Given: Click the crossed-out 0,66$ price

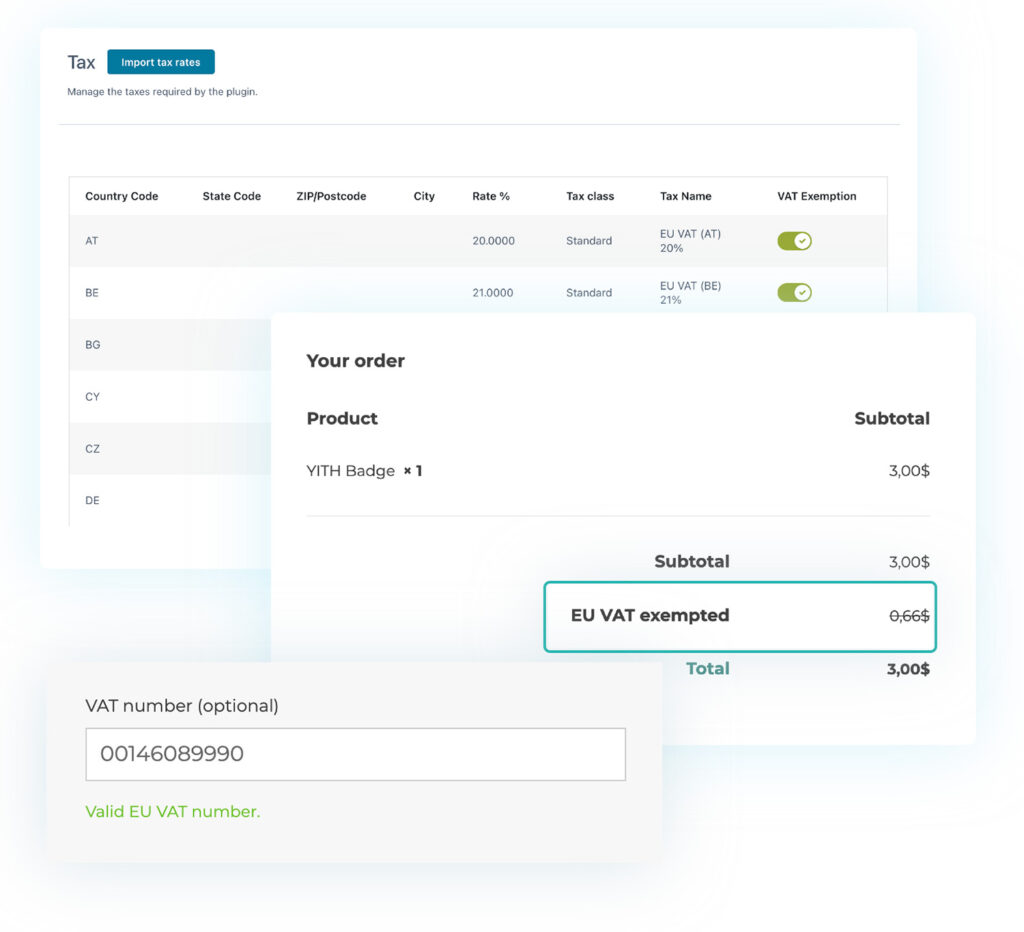Looking at the screenshot, I should (909, 616).
